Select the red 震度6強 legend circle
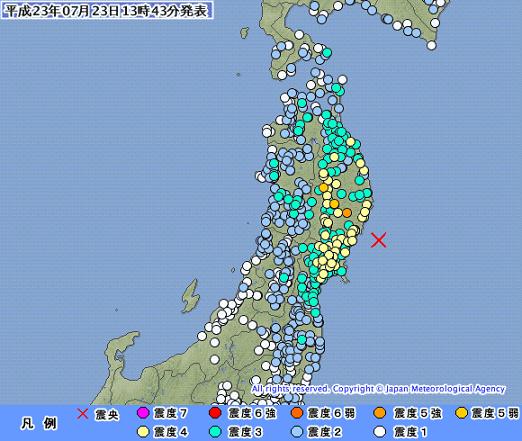Image resolution: width=522 pixels, height=441 pixels. click(x=215, y=413)
